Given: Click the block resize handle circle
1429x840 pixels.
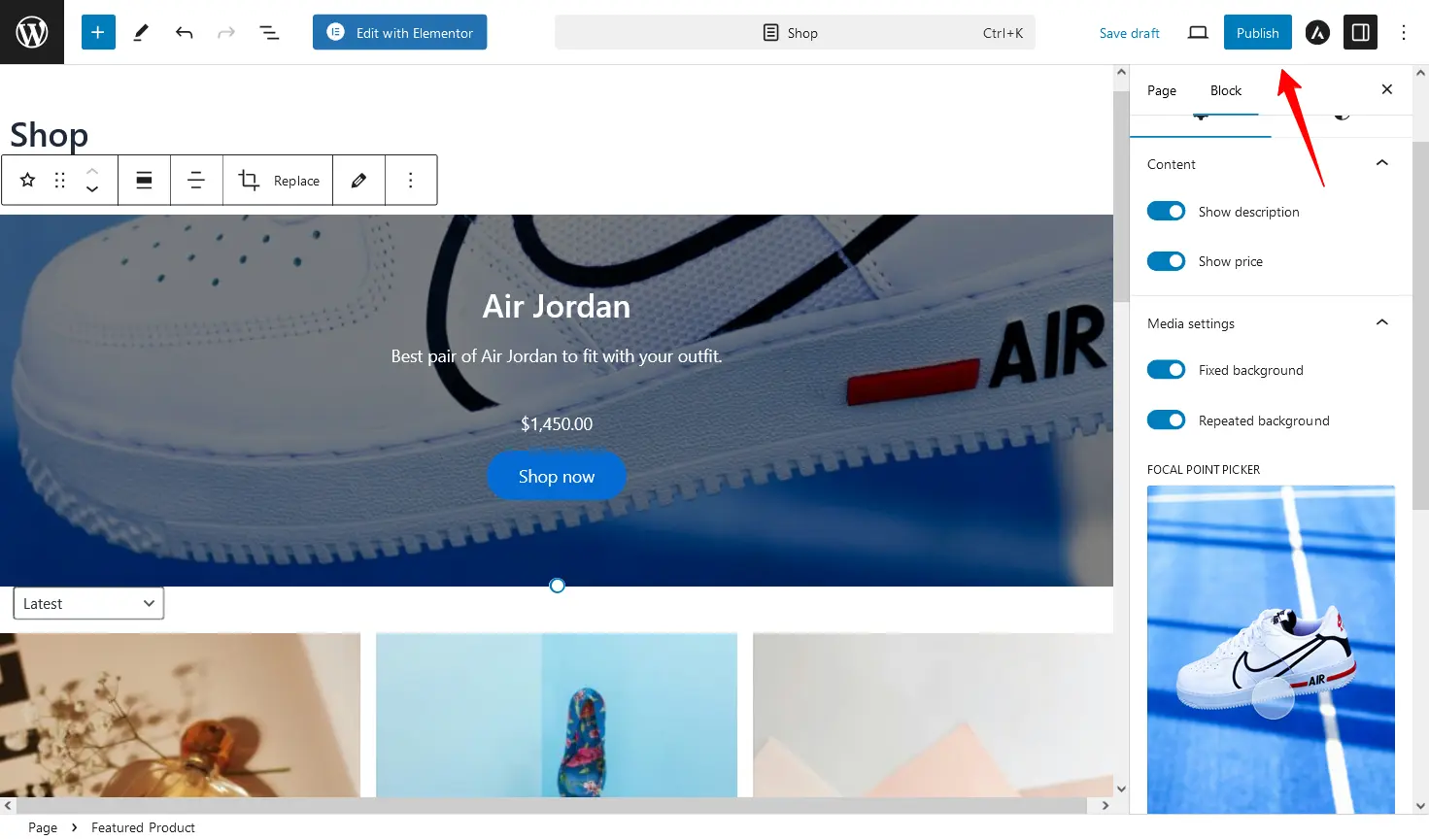Looking at the screenshot, I should 557,586.
